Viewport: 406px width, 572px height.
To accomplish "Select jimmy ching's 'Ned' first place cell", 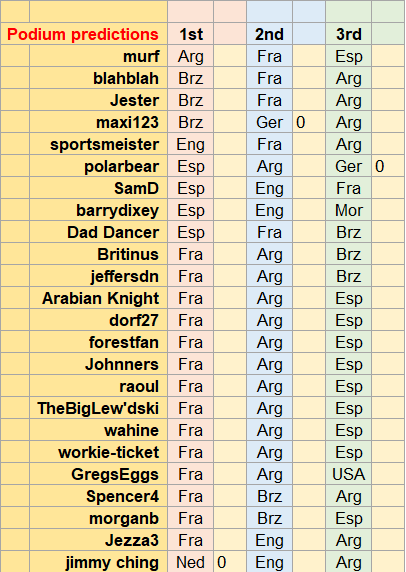I will [x=190, y=562].
